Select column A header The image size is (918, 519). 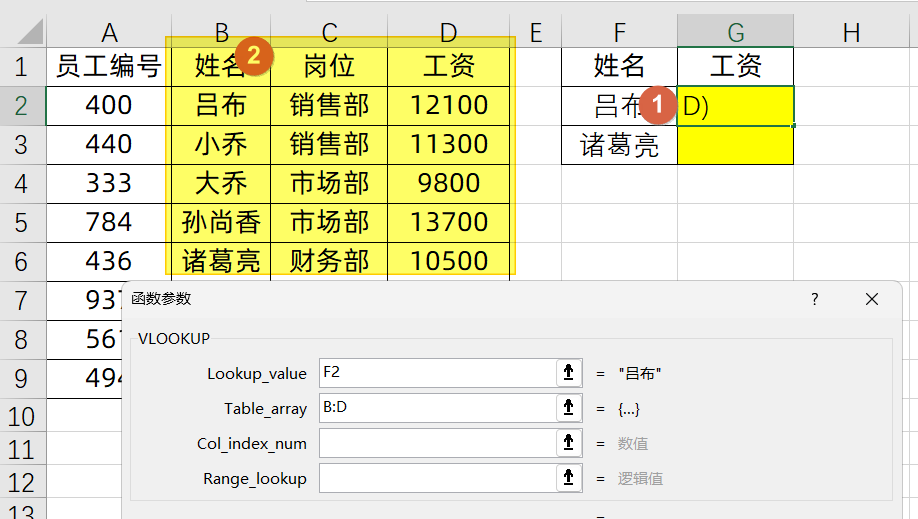109,32
